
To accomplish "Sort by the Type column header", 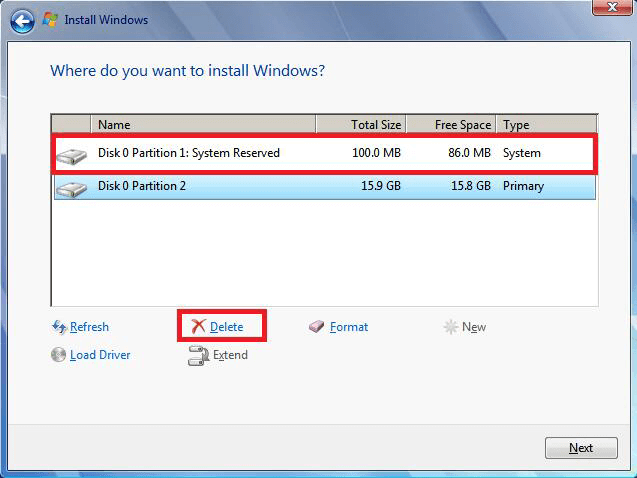I will 546,124.
